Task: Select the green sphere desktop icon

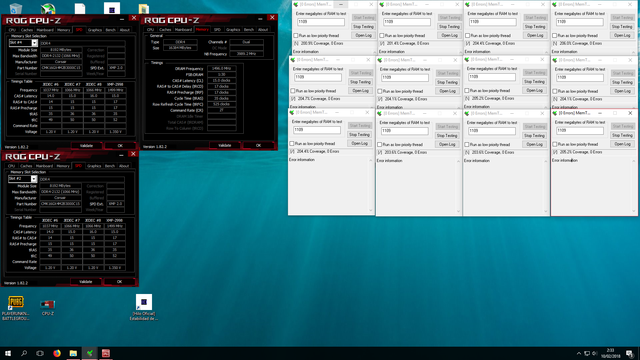Action: coord(48,8)
